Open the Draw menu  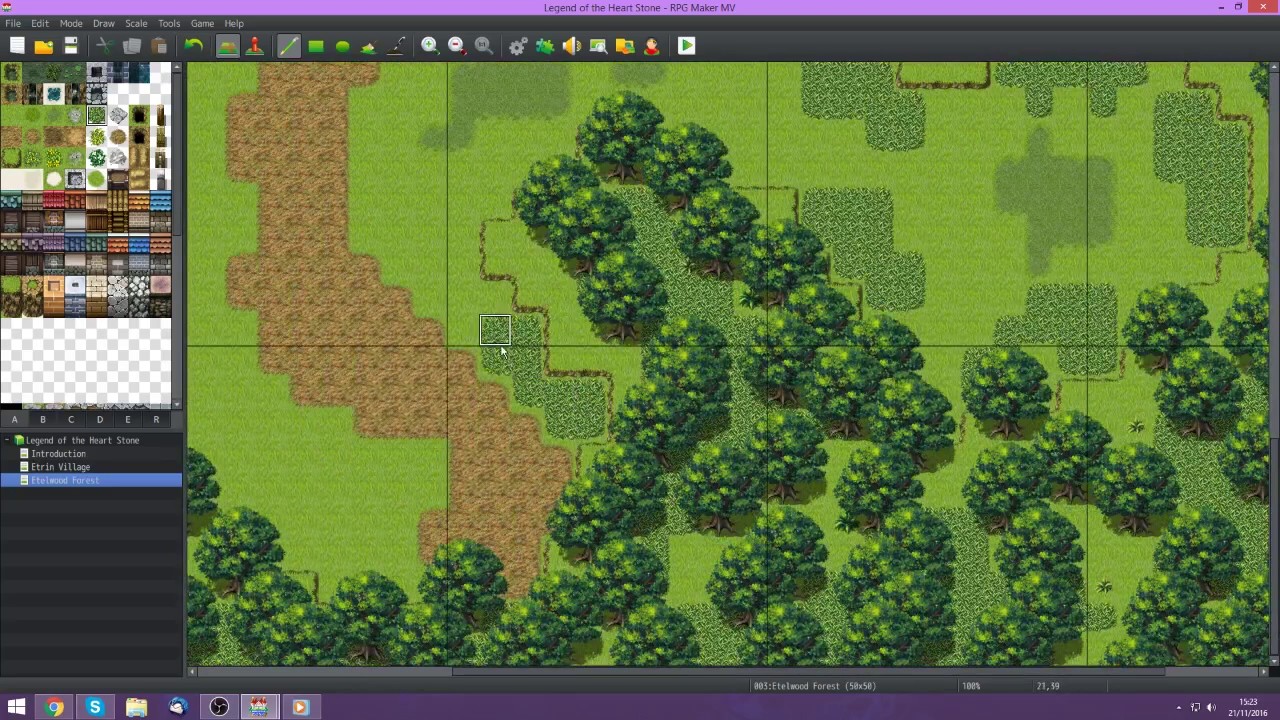click(104, 23)
